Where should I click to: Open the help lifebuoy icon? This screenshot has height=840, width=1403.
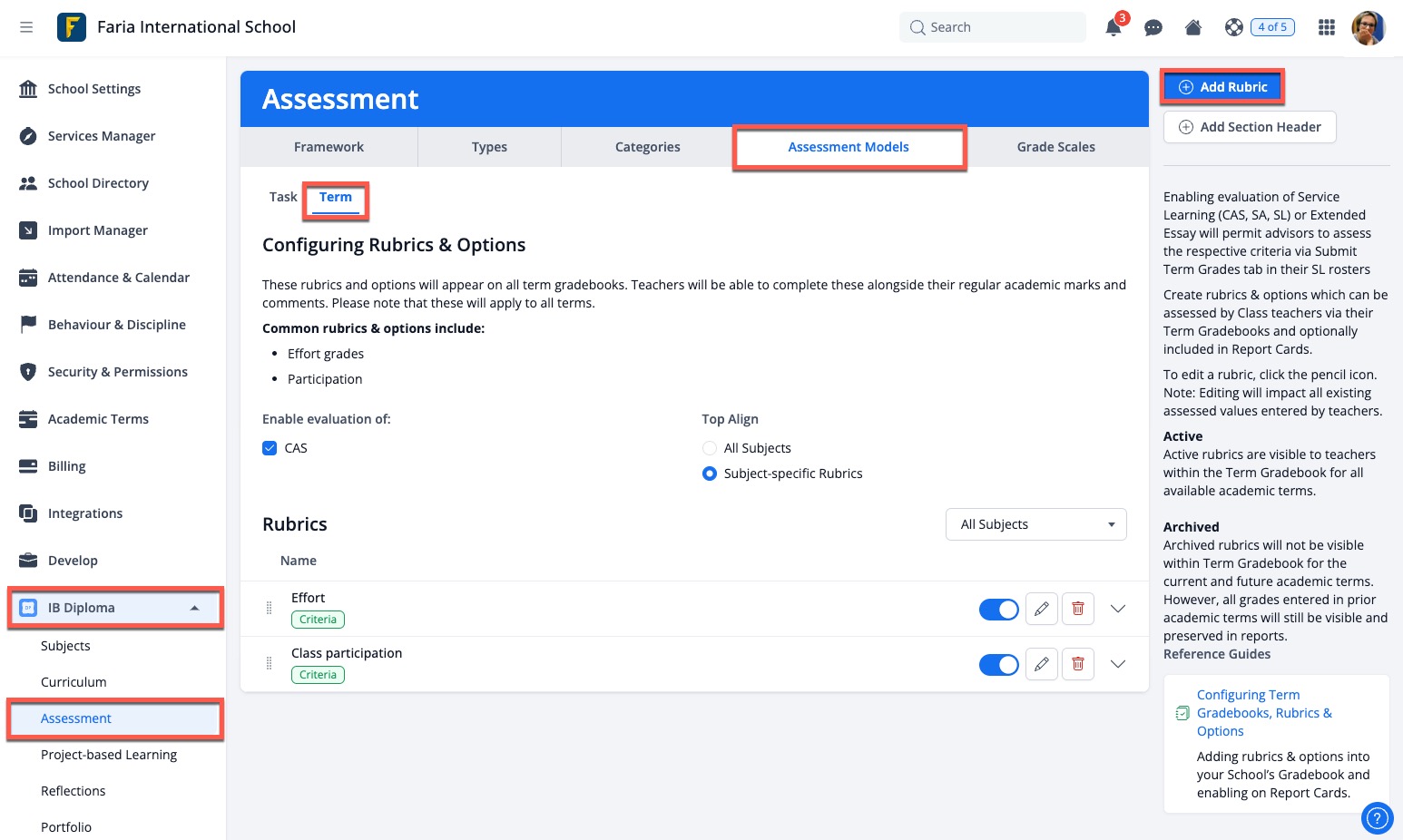coord(1233,27)
